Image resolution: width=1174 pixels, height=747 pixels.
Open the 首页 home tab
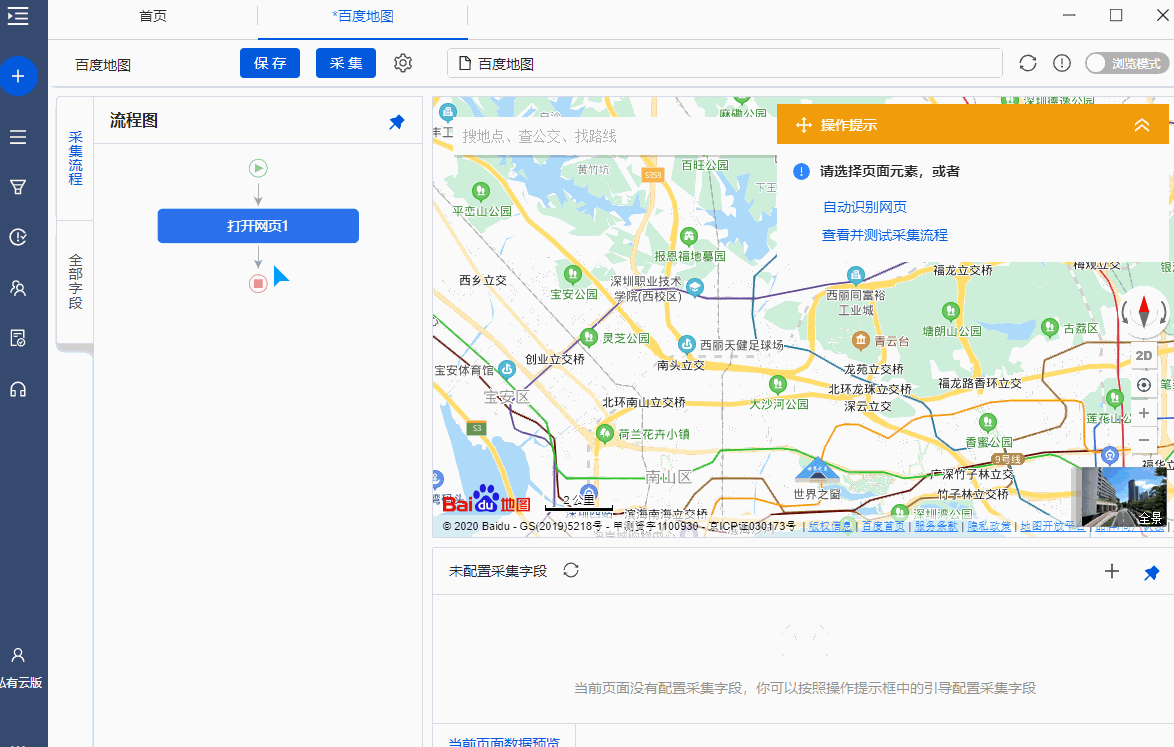153,16
